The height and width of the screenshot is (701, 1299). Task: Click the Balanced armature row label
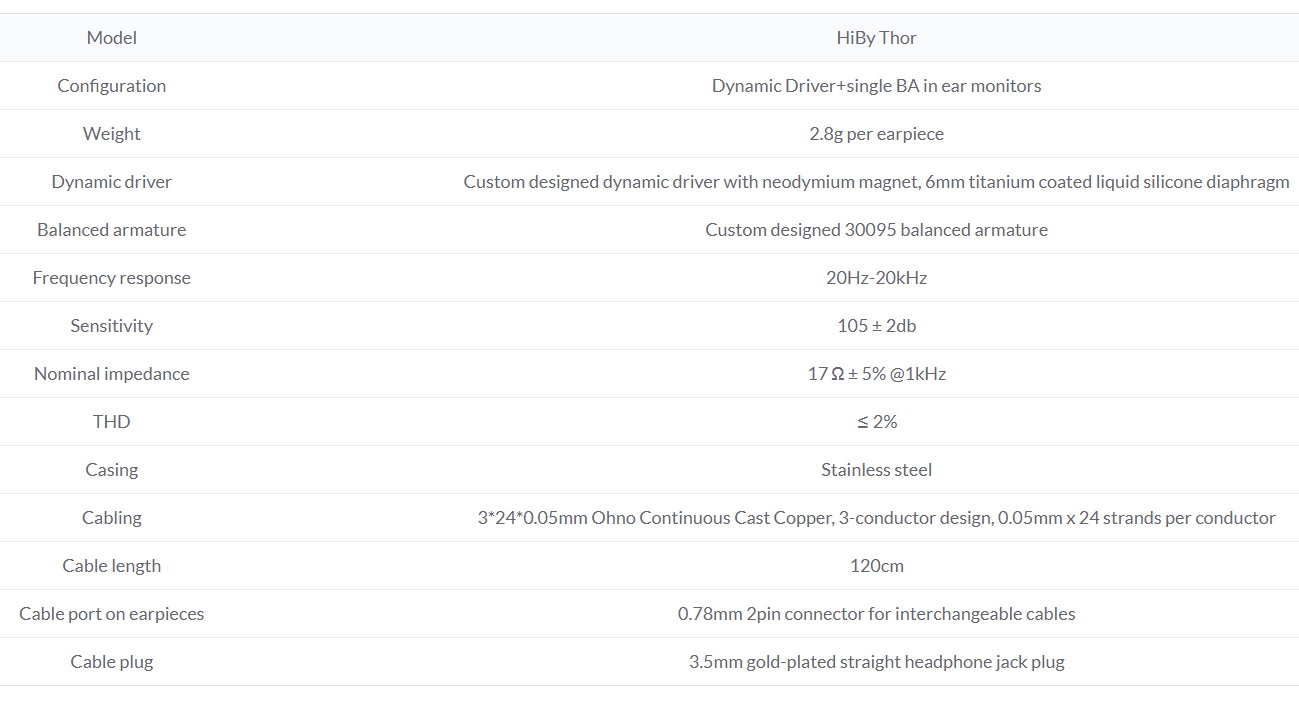111,229
